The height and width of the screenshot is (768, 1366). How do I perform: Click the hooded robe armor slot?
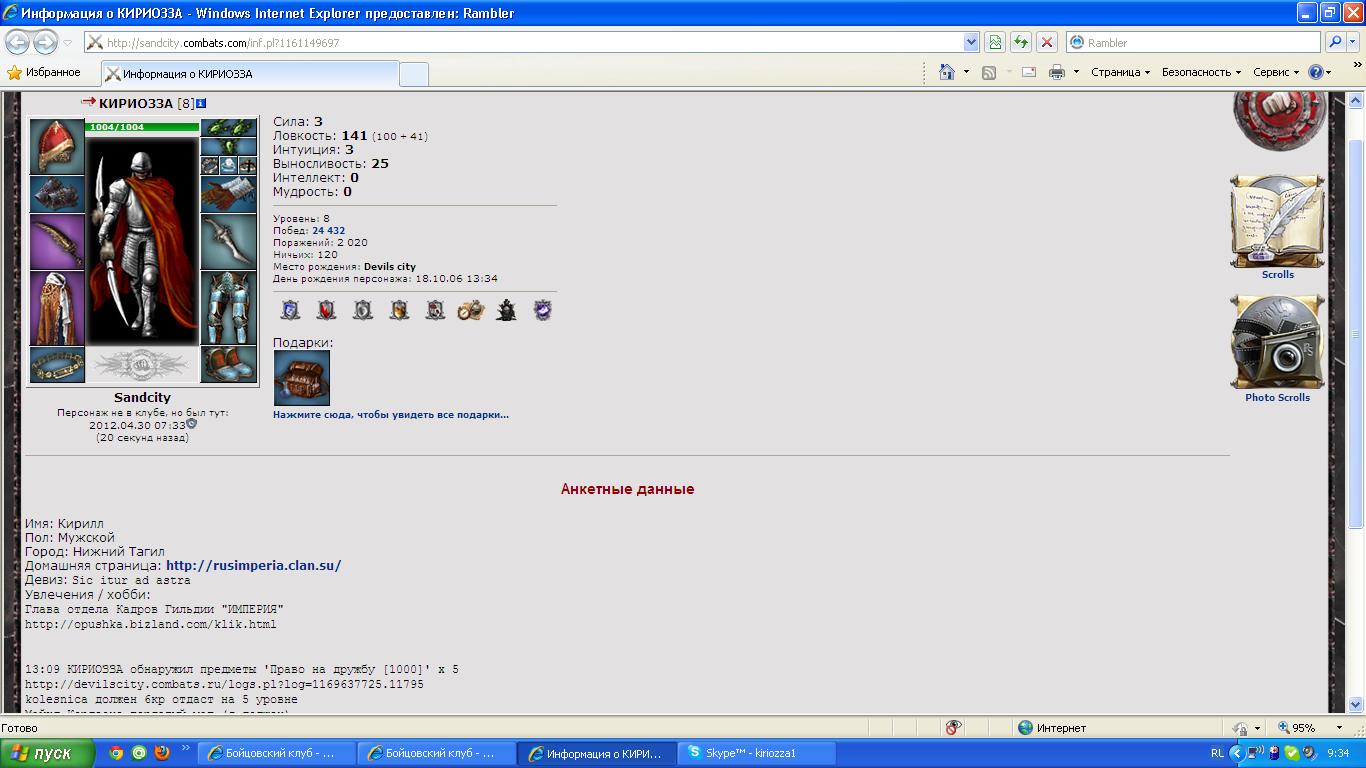(x=56, y=308)
